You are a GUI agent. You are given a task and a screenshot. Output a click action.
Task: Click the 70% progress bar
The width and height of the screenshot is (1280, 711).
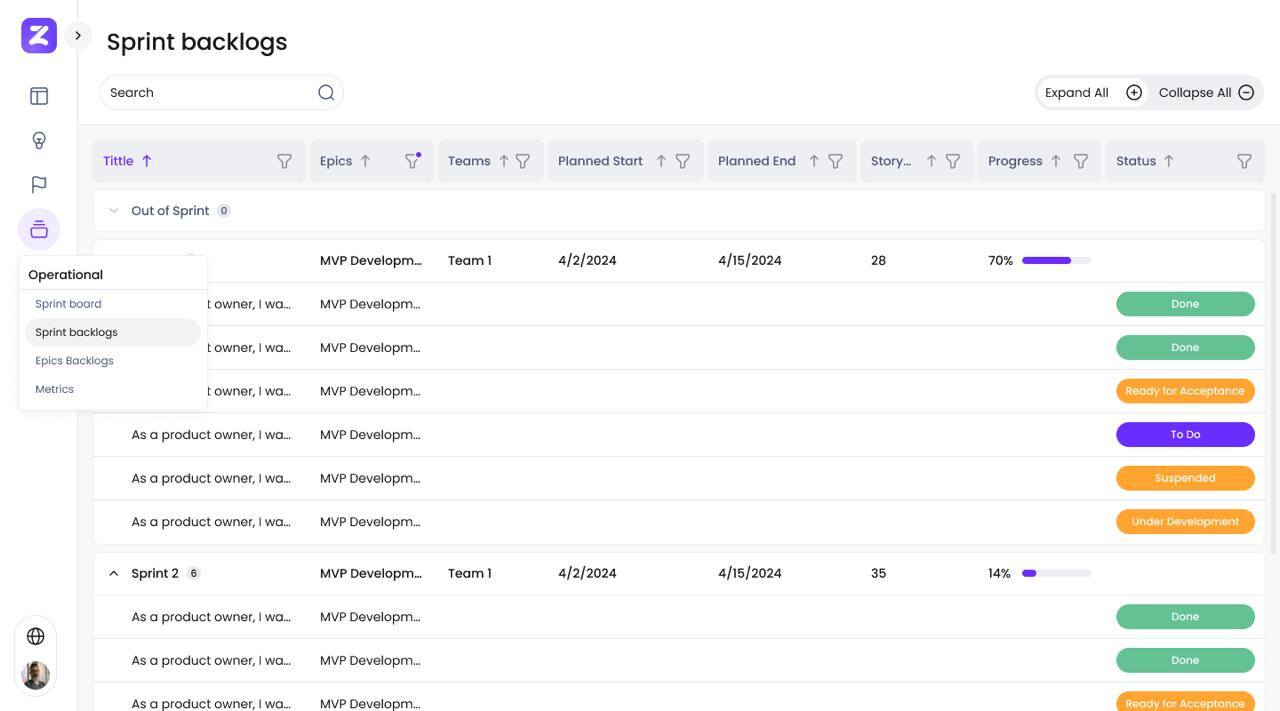[1056, 260]
